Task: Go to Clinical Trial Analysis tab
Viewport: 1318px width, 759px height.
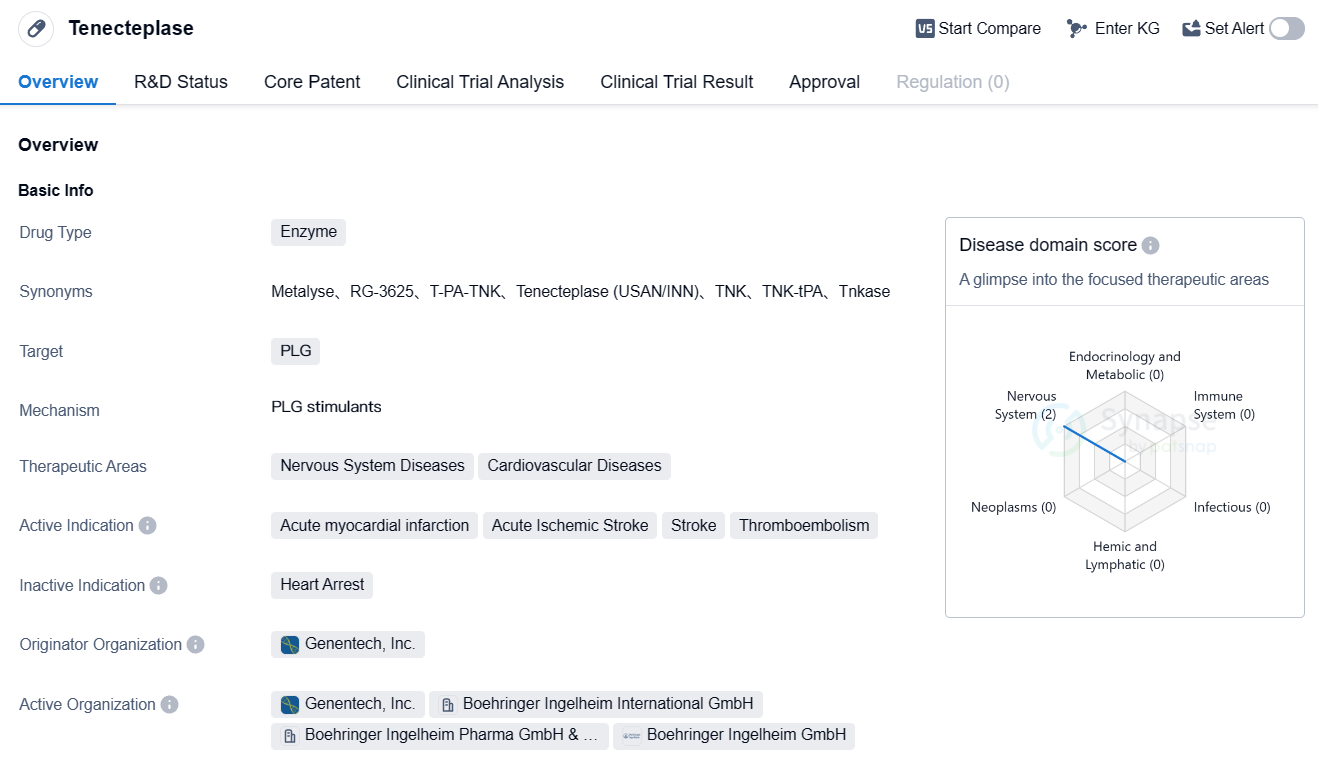Action: click(480, 82)
